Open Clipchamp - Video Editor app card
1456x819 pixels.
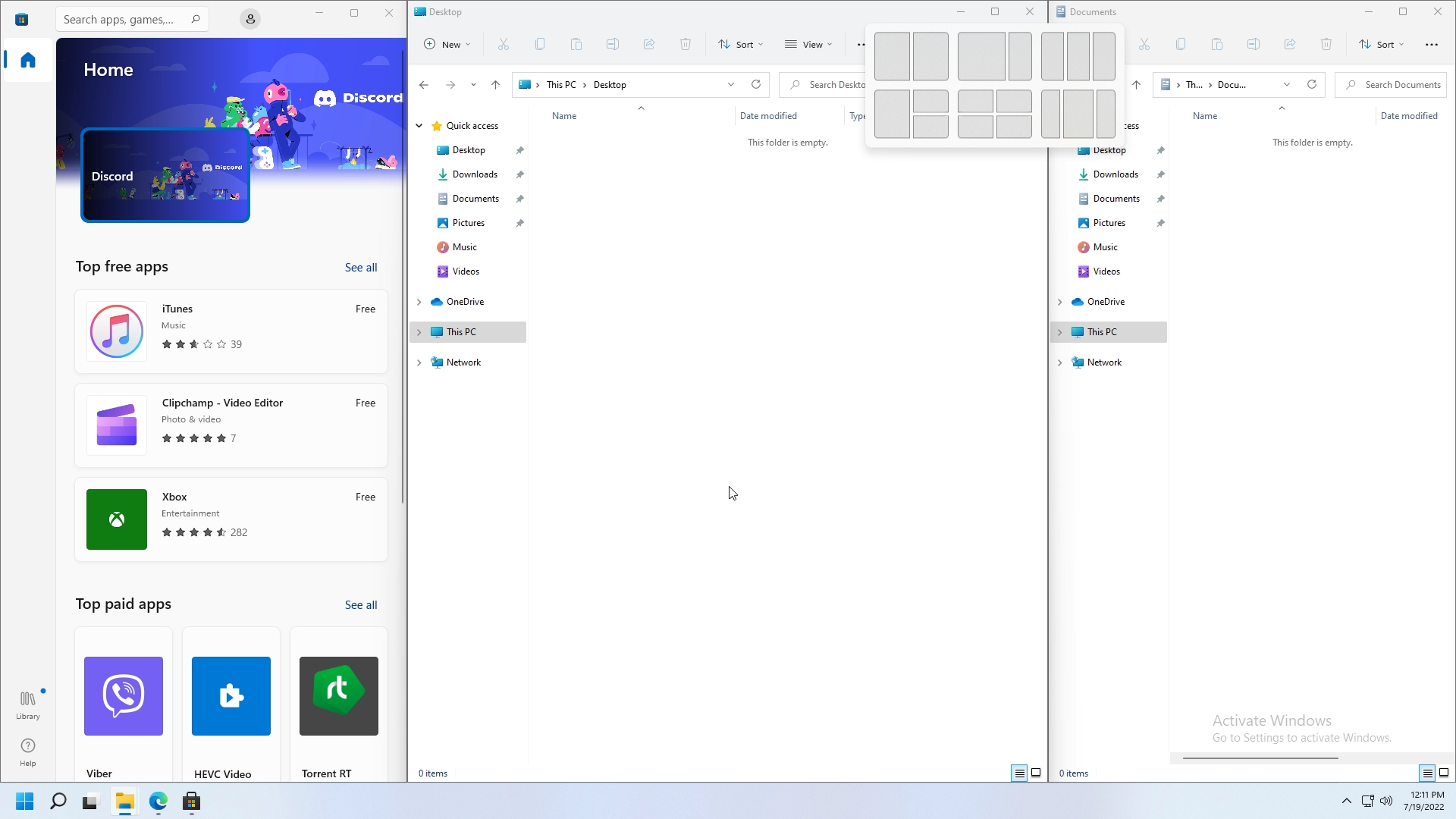231,425
